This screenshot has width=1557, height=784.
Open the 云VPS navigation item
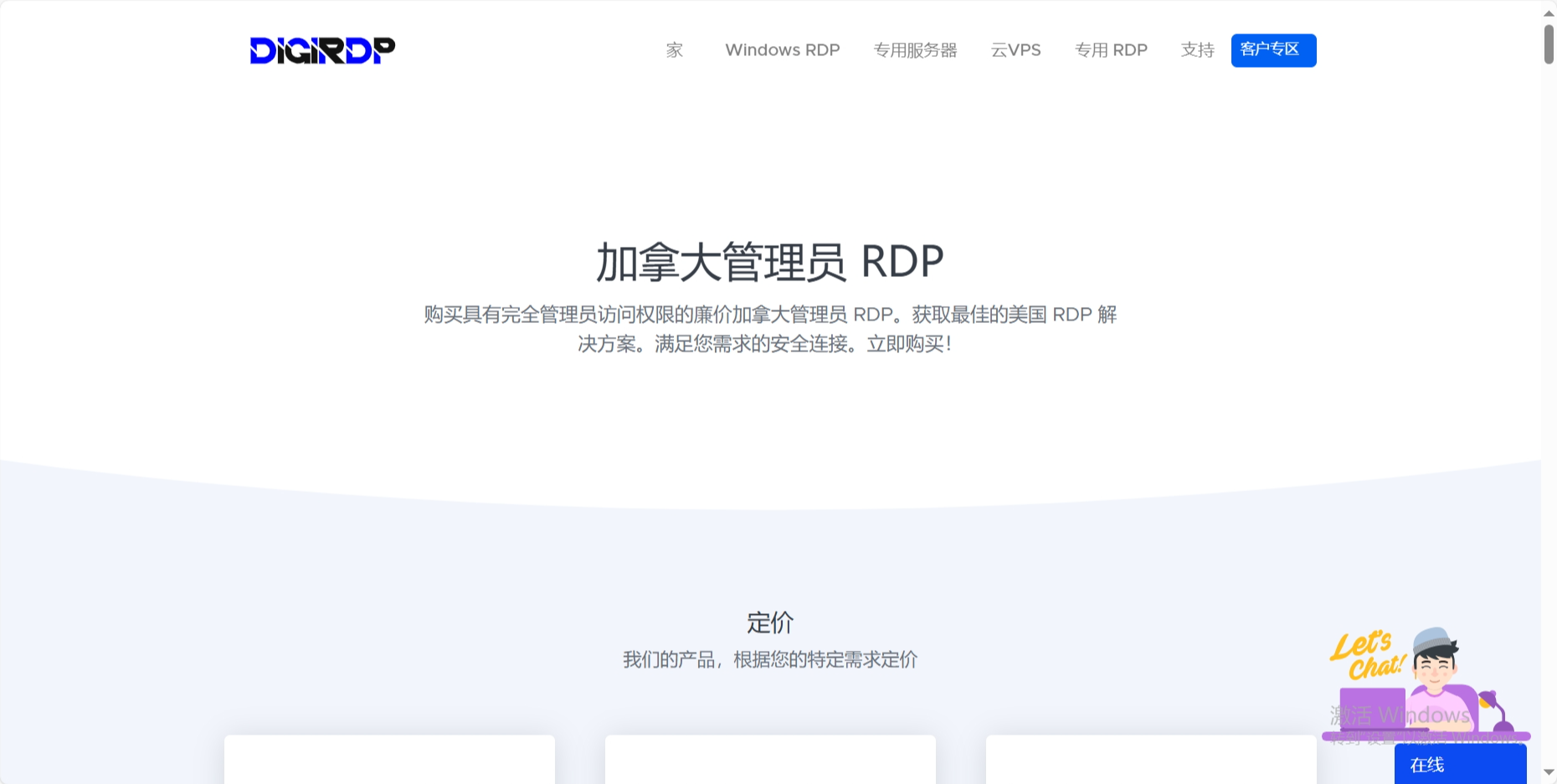(1015, 50)
